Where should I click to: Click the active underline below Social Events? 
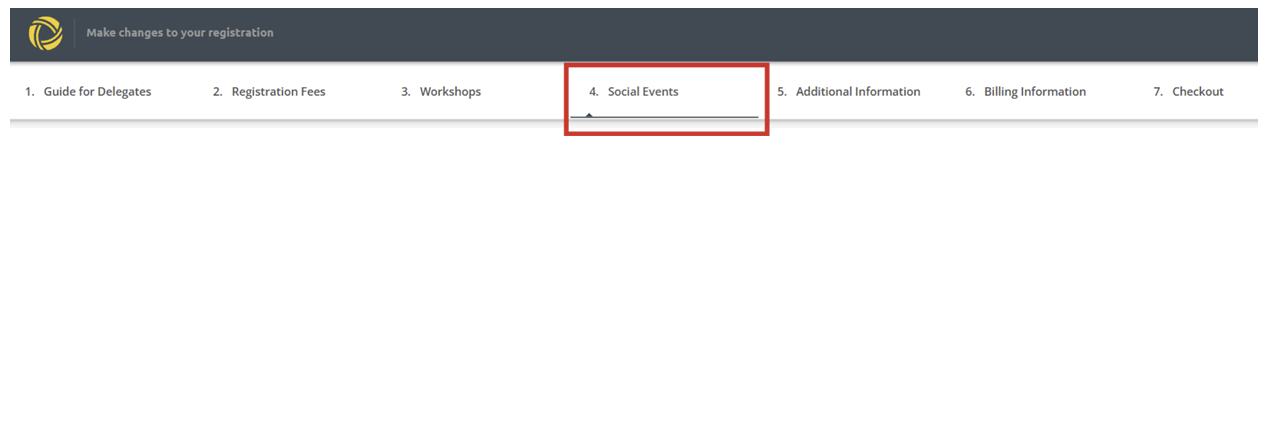coord(680,117)
